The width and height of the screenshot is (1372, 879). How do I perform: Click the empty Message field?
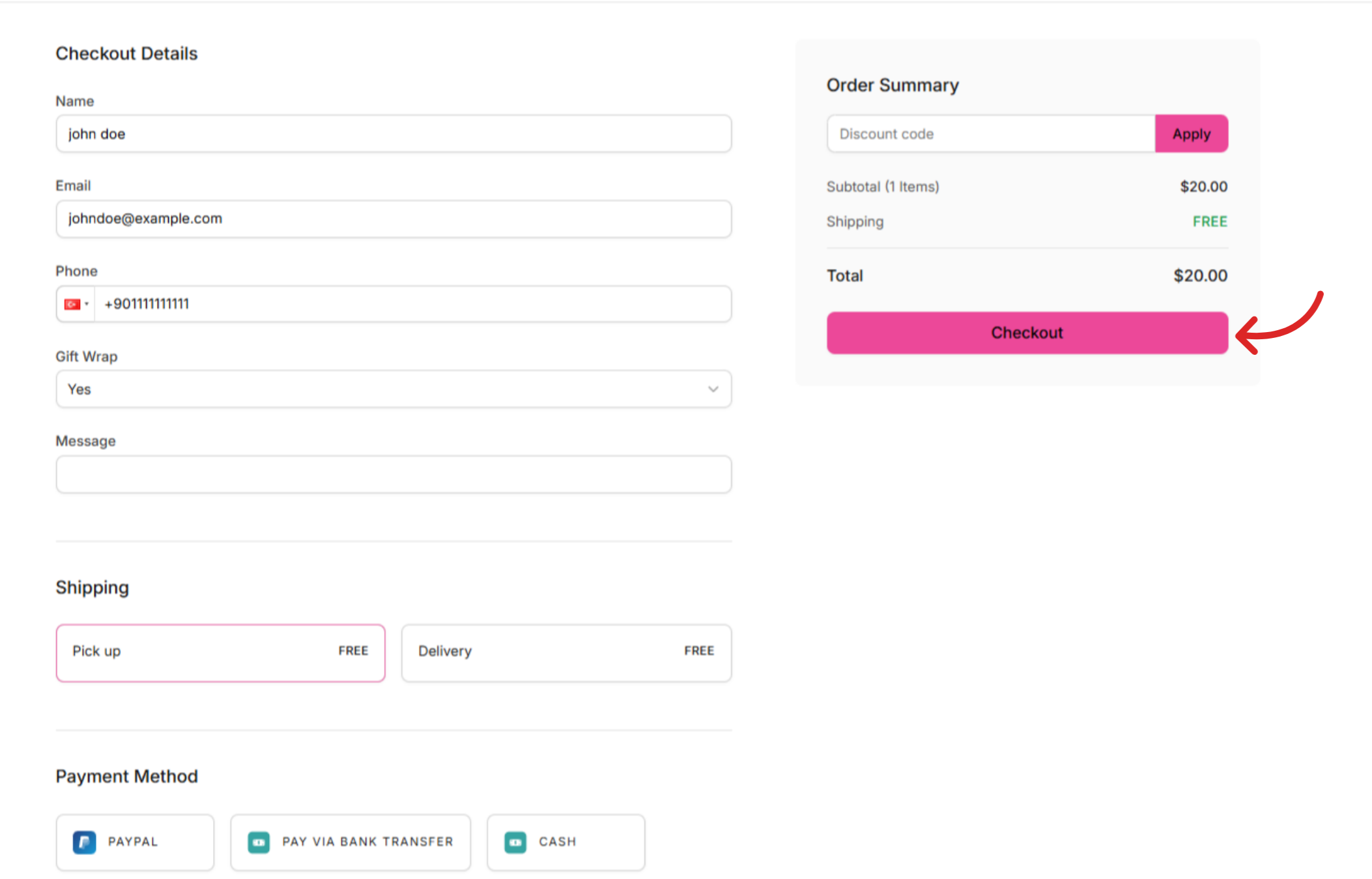click(x=393, y=475)
